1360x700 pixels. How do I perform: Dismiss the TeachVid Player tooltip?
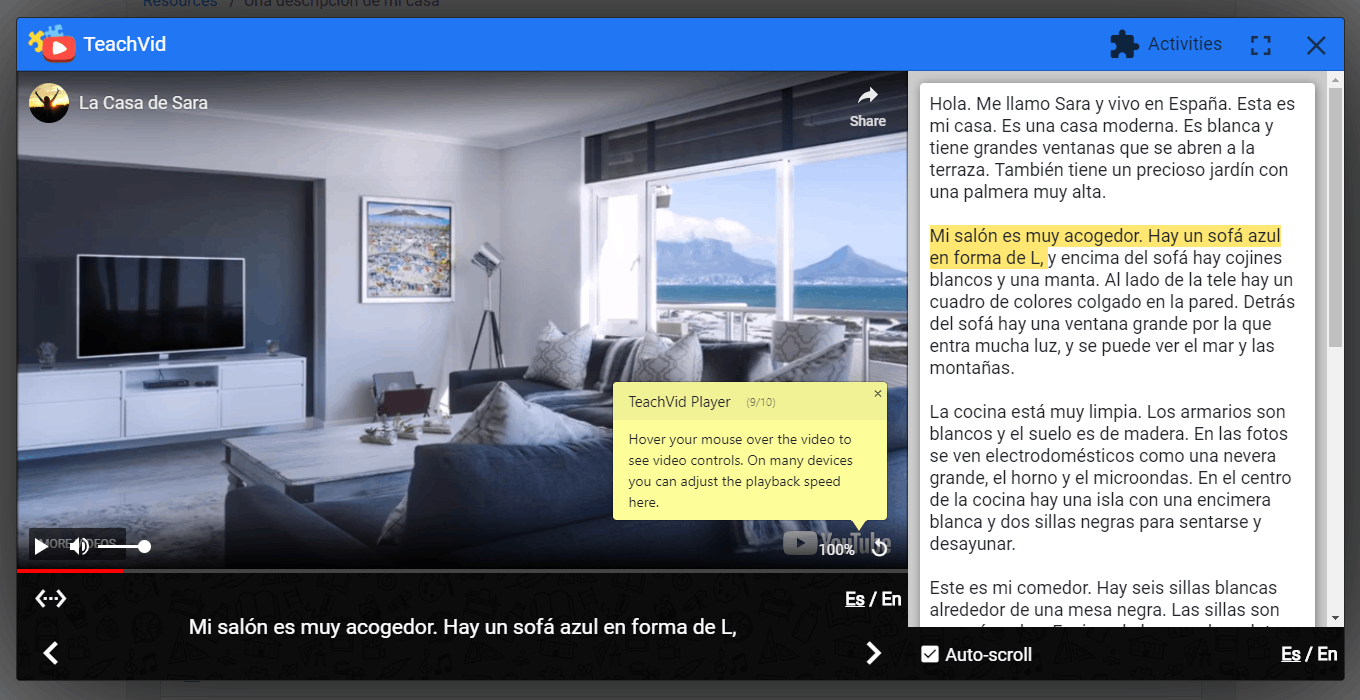pyautogui.click(x=877, y=394)
